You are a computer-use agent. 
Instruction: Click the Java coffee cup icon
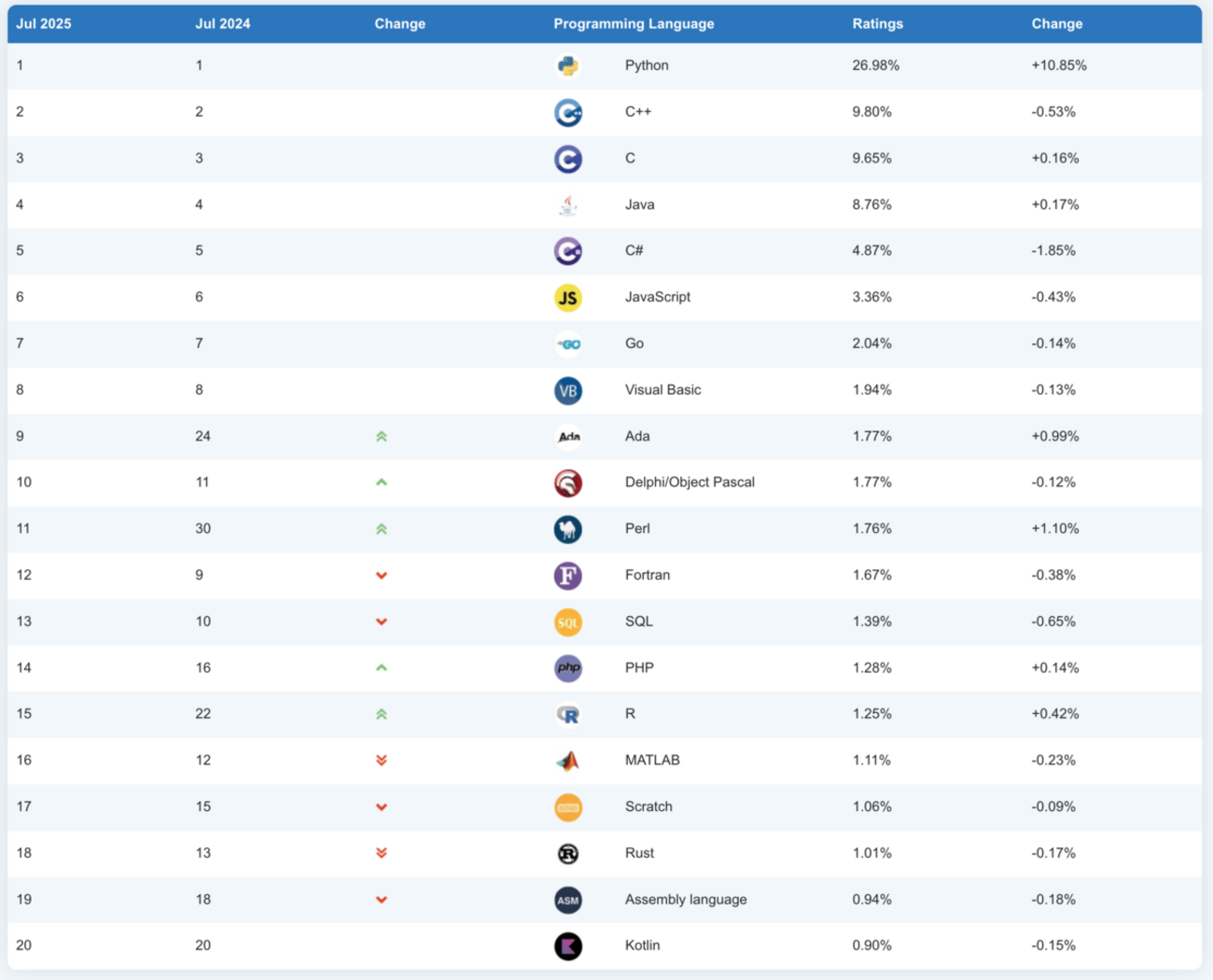567,205
